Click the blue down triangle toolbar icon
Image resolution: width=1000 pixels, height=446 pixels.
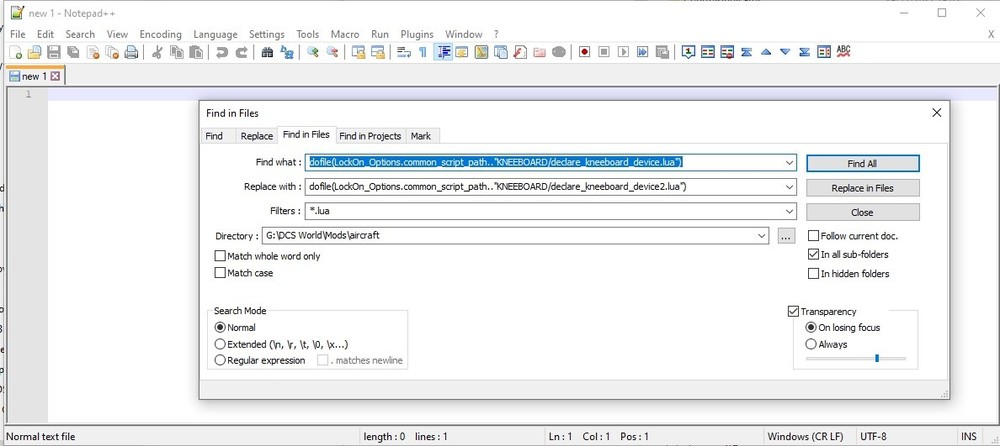click(x=786, y=52)
